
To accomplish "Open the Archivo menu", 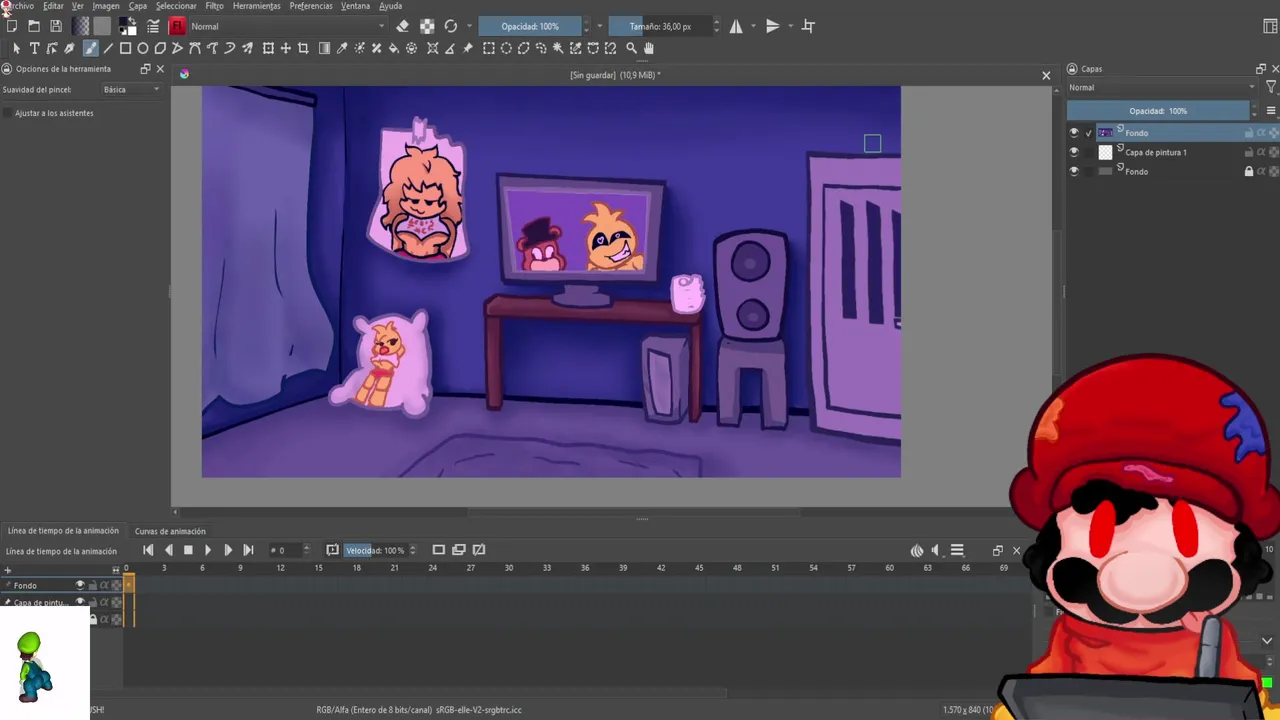I will [18, 6].
